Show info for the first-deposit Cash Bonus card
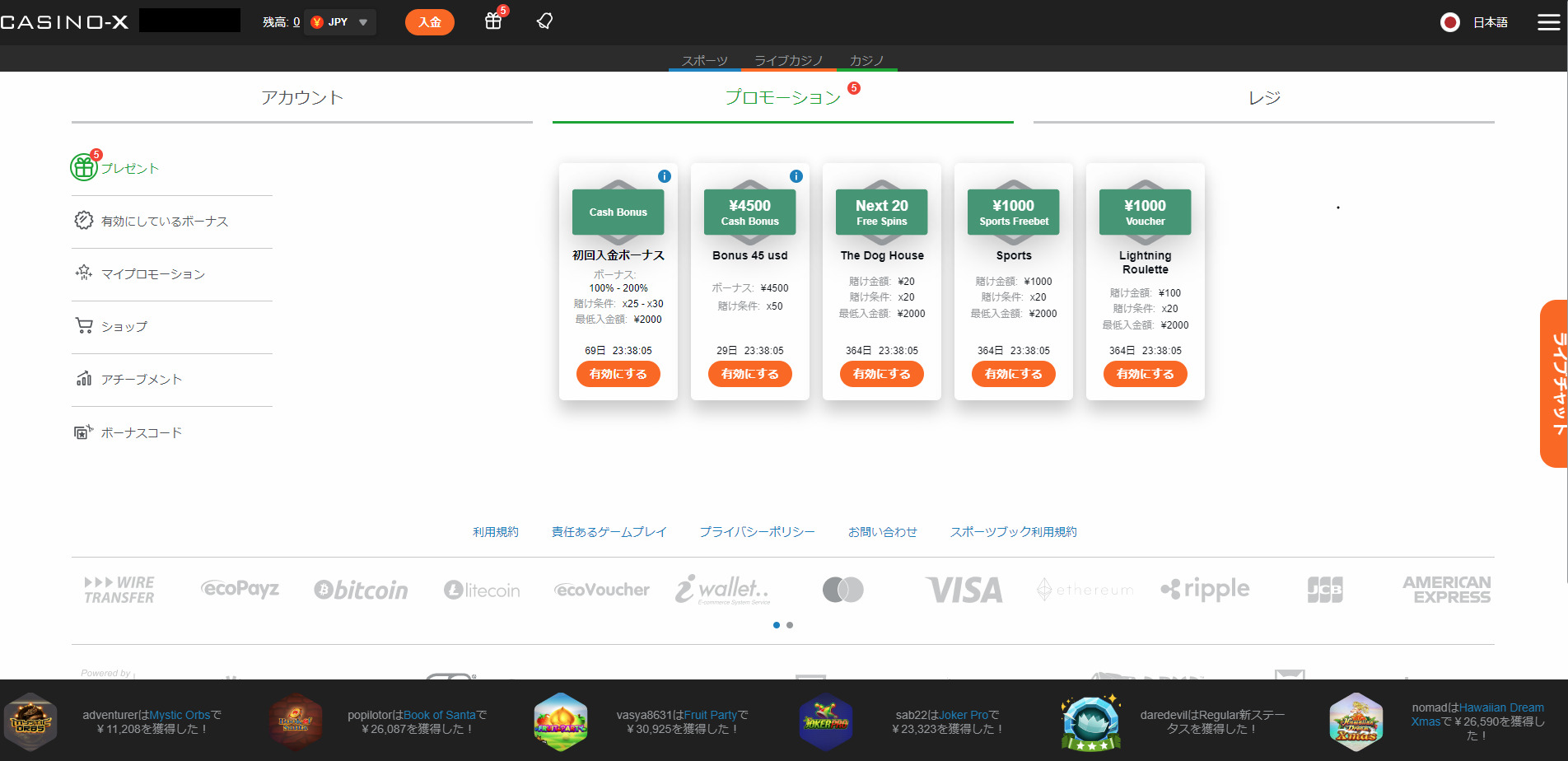 [x=664, y=176]
